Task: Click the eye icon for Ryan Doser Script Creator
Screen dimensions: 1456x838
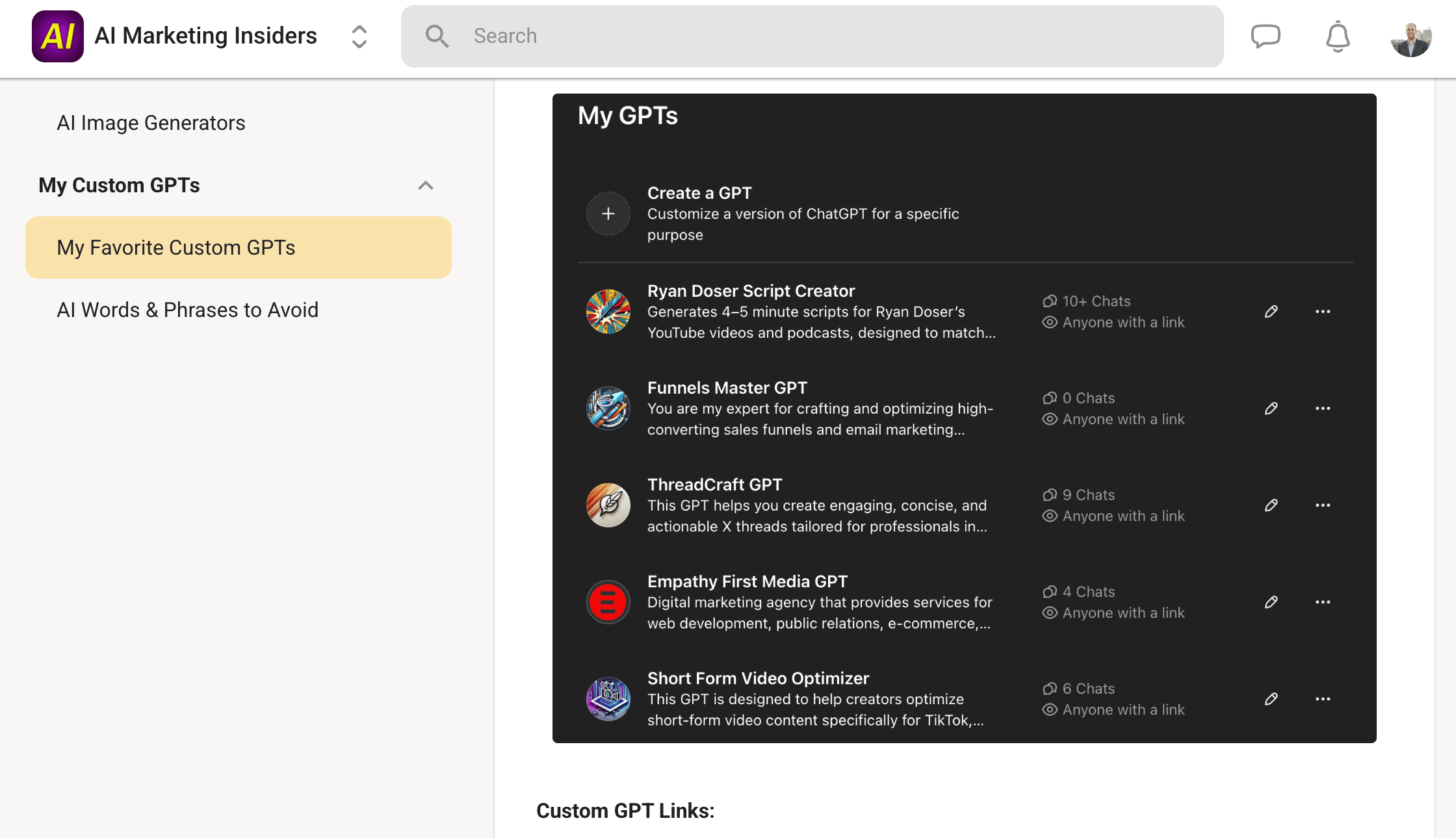Action: click(x=1050, y=322)
